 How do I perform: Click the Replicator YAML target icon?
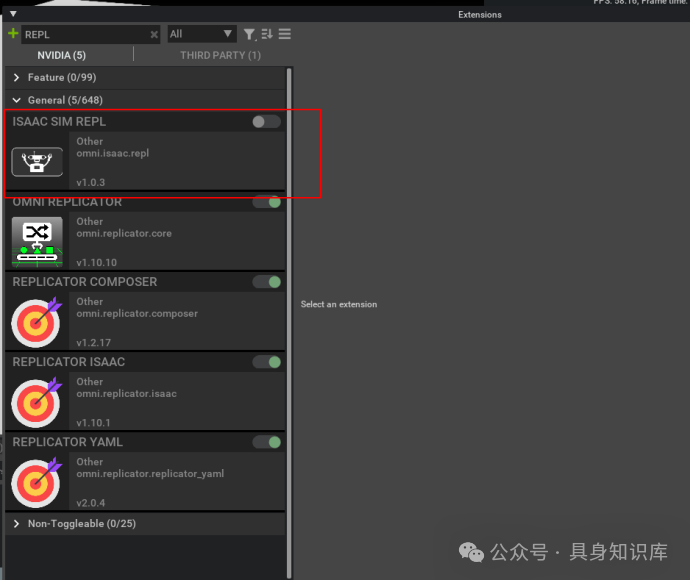pos(37,481)
